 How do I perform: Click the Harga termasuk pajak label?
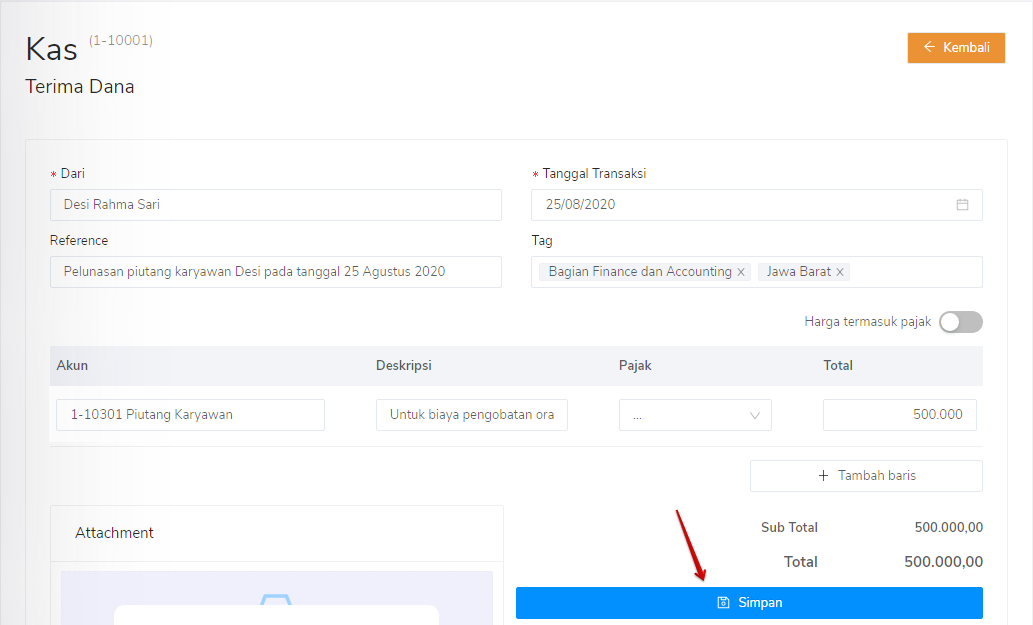pyautogui.click(x=868, y=322)
